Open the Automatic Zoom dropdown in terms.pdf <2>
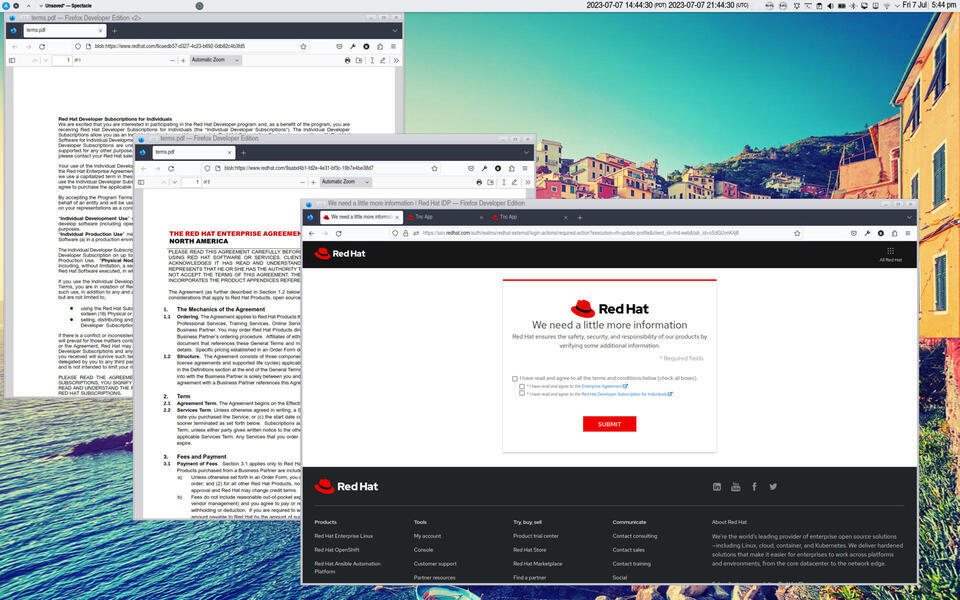 coord(216,60)
